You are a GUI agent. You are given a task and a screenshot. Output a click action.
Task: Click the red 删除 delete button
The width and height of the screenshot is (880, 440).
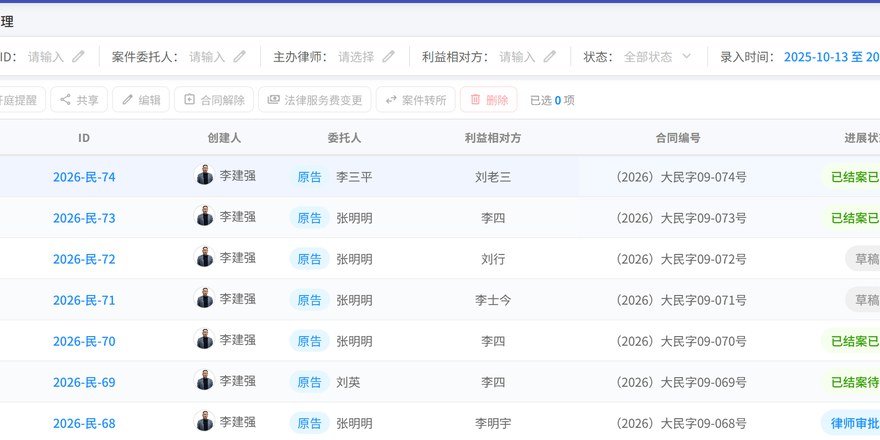pos(488,100)
